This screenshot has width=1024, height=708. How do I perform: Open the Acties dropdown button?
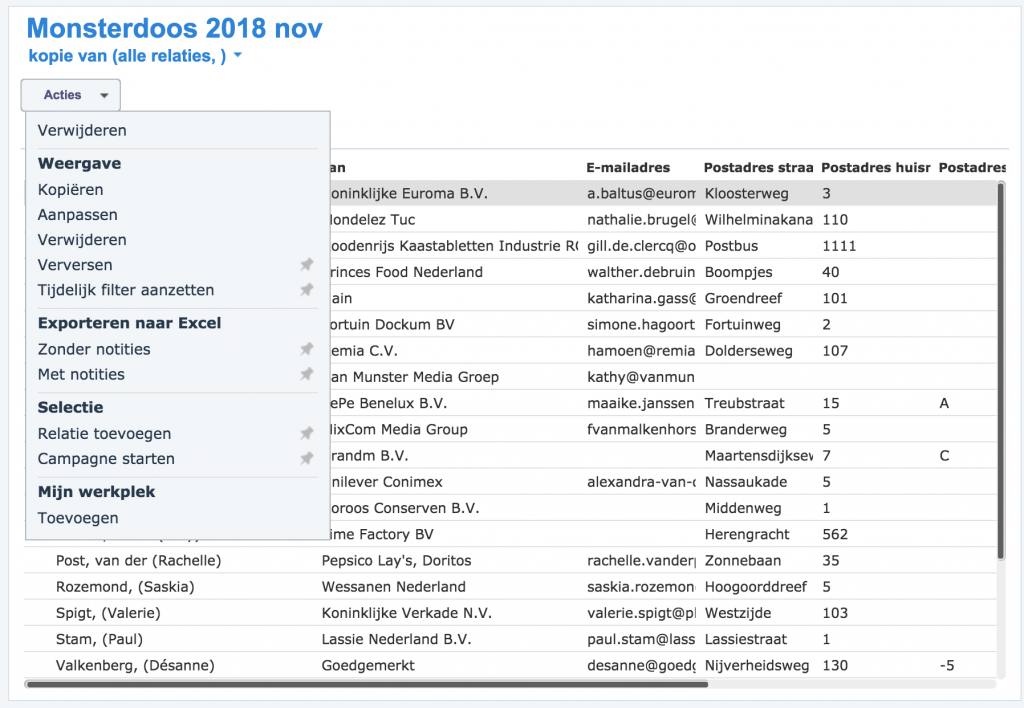(71, 95)
